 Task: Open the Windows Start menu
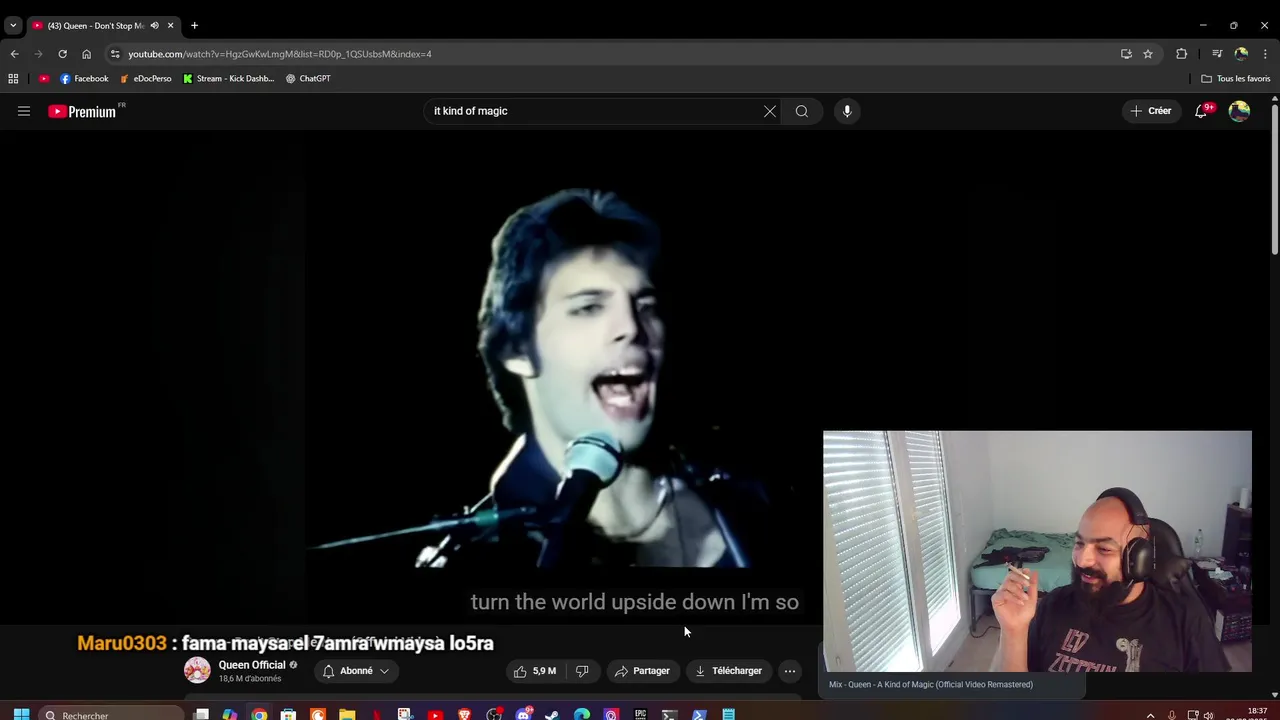click(21, 714)
